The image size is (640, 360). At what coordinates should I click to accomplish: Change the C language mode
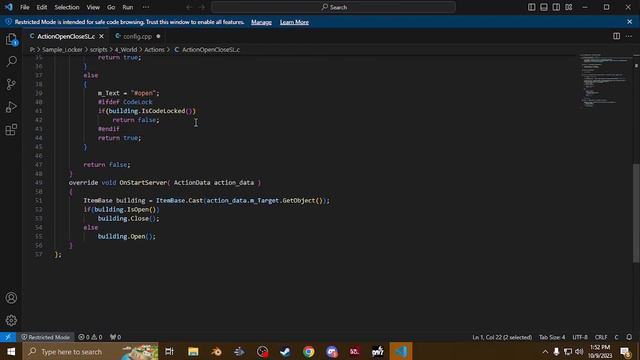pos(616,337)
